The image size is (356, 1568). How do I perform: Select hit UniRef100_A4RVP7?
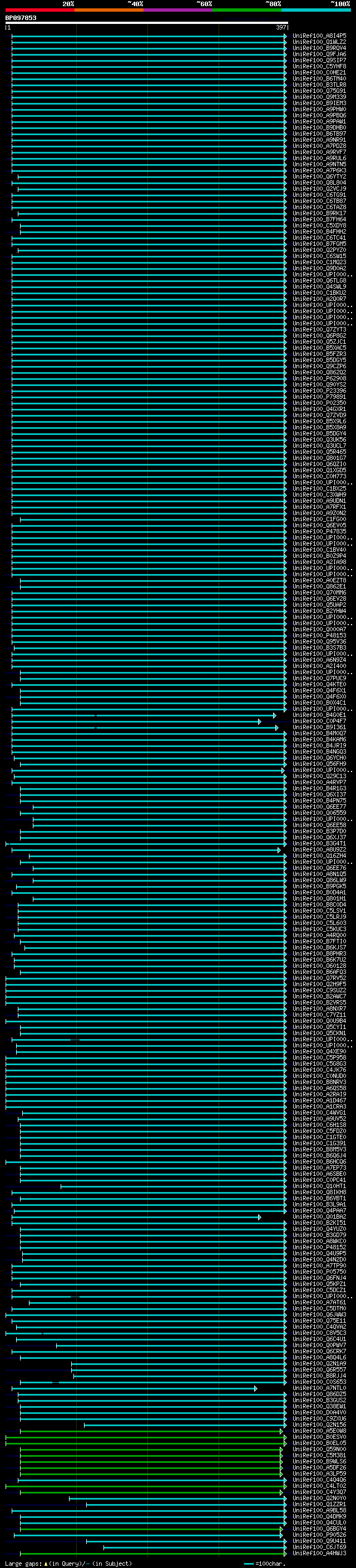point(319,782)
